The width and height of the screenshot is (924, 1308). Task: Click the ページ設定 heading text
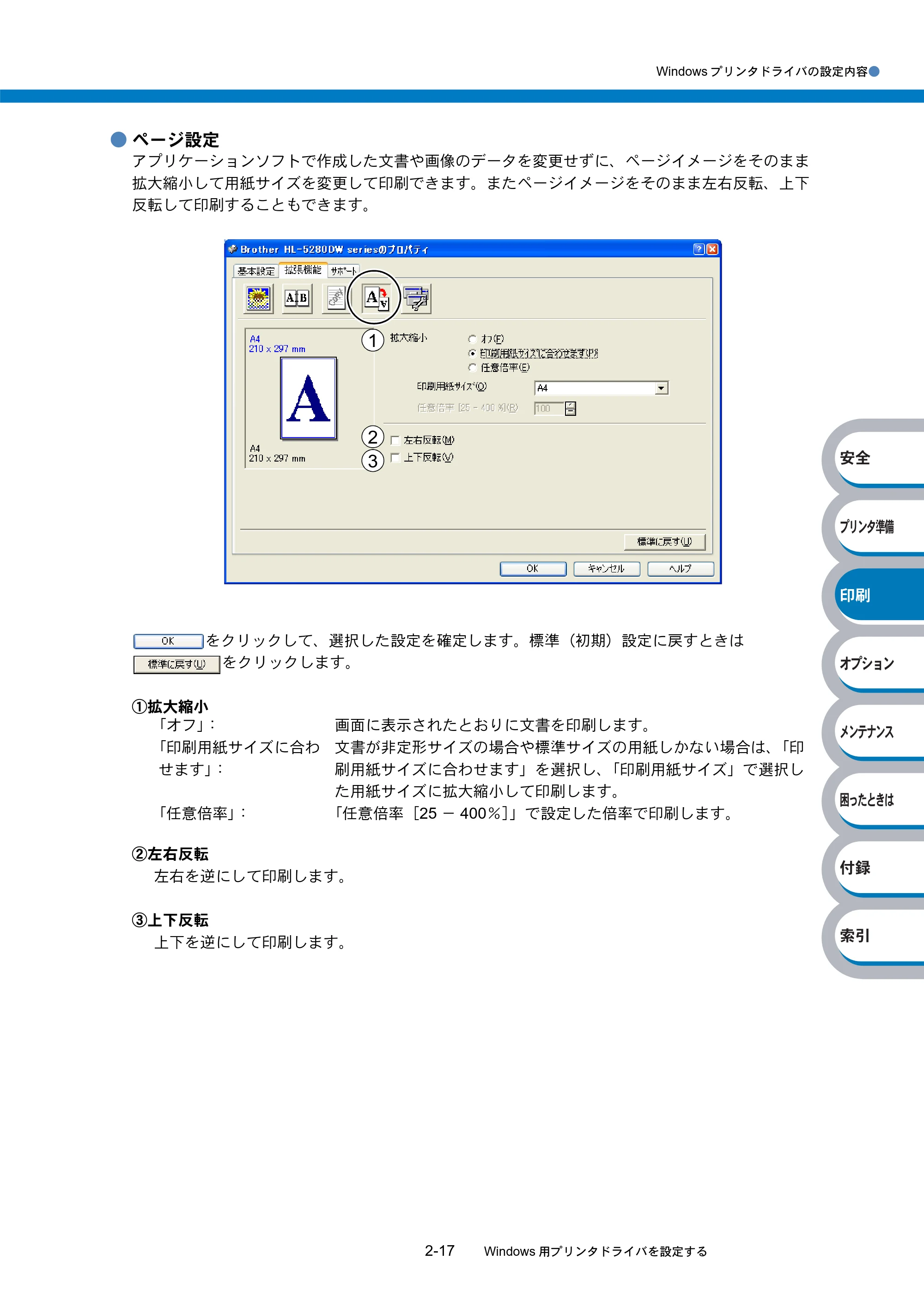[x=176, y=140]
